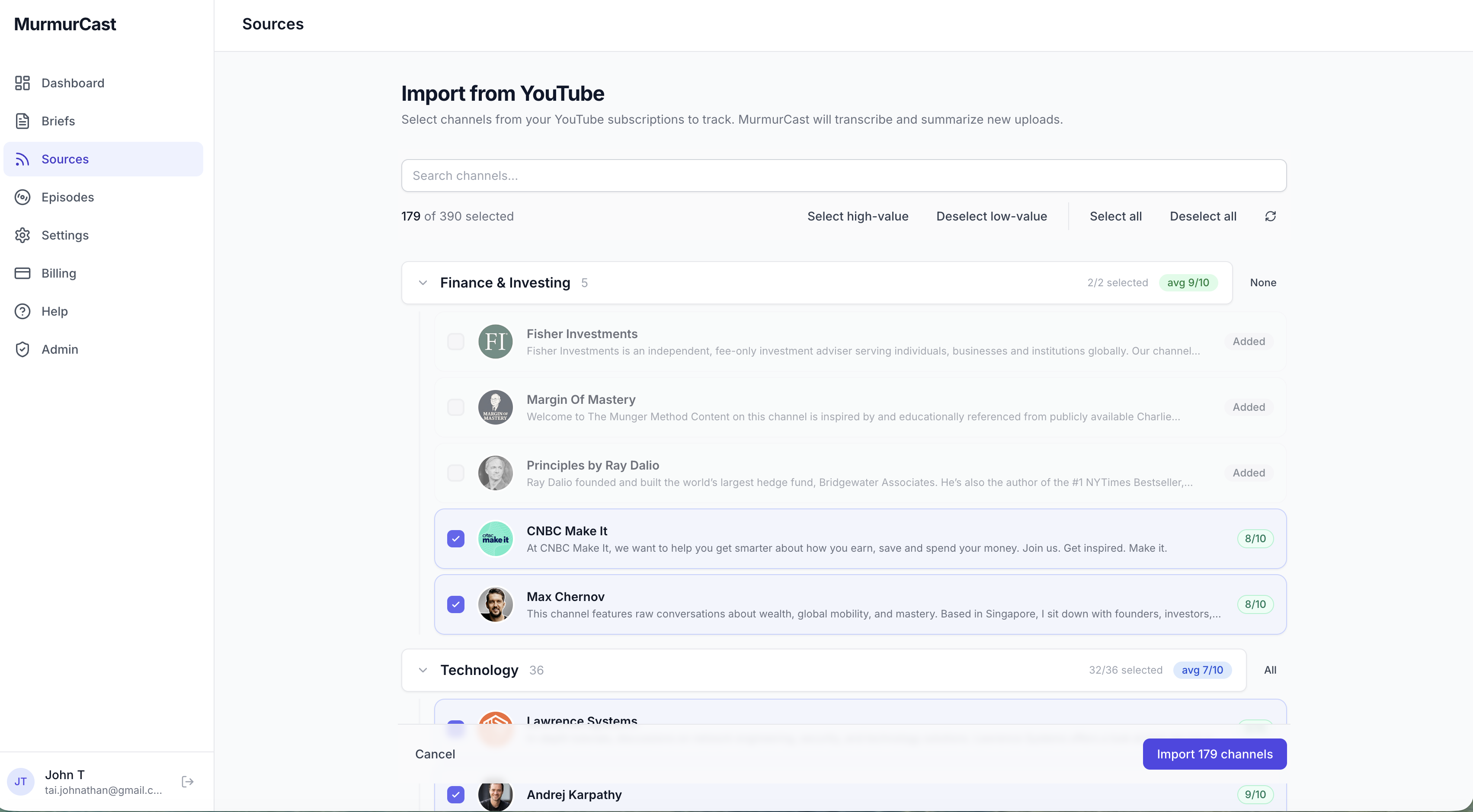Click the logout icon beside John T
Screen dimensions: 1473x812
(188, 781)
